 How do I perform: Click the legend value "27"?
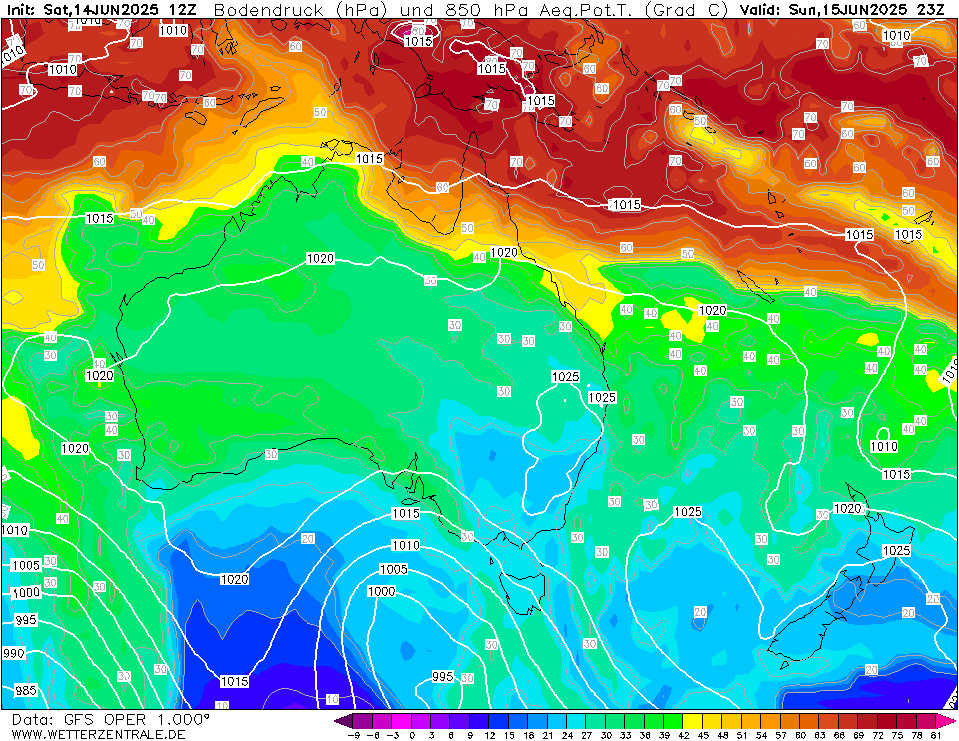[587, 735]
